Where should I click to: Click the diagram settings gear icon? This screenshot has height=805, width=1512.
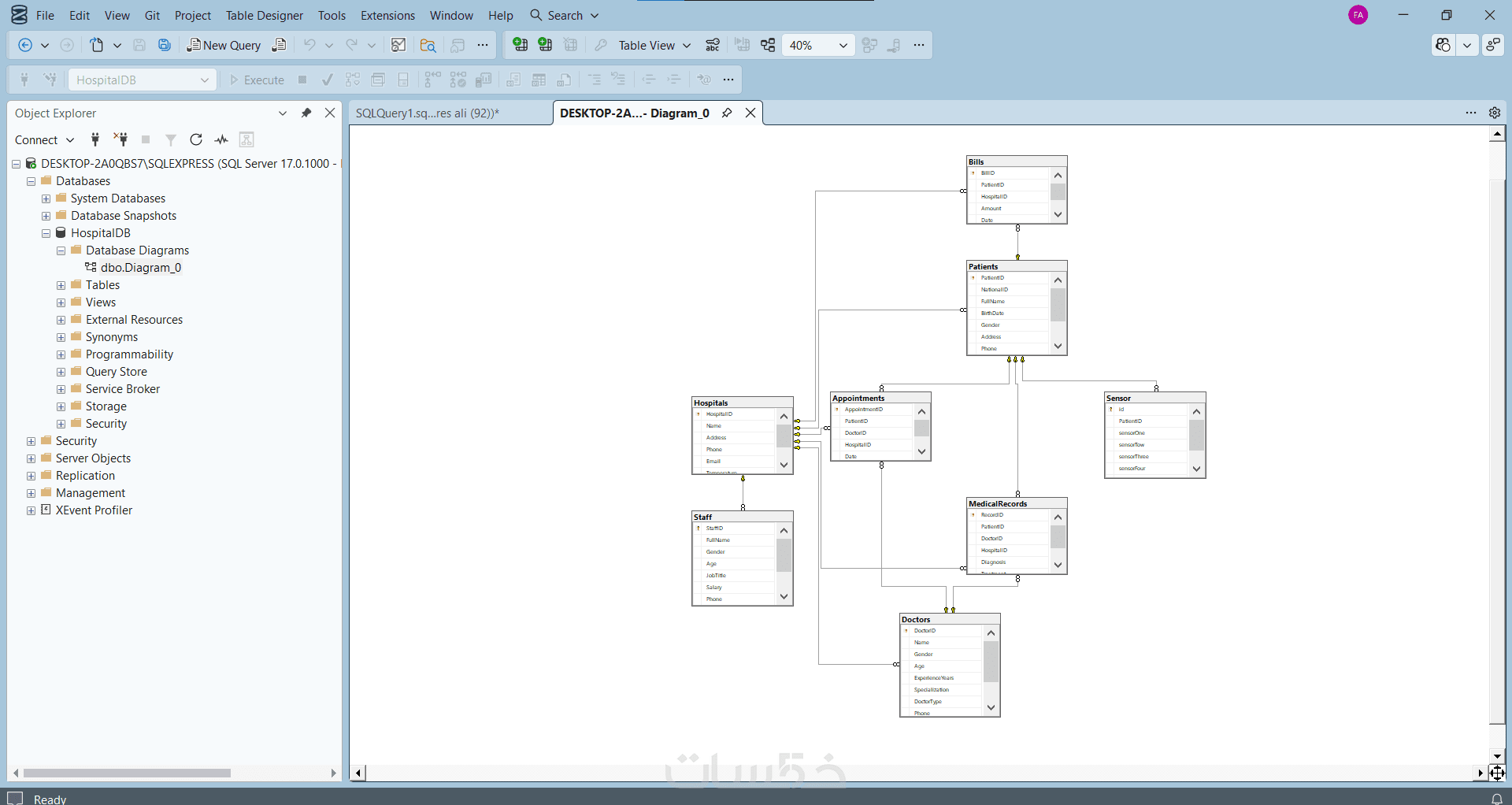[1495, 113]
